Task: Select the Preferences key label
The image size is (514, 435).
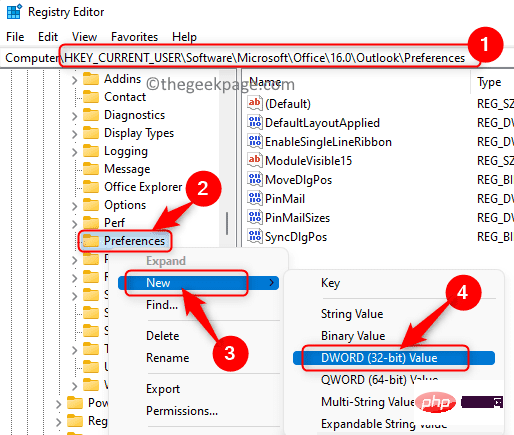Action: click(x=134, y=241)
